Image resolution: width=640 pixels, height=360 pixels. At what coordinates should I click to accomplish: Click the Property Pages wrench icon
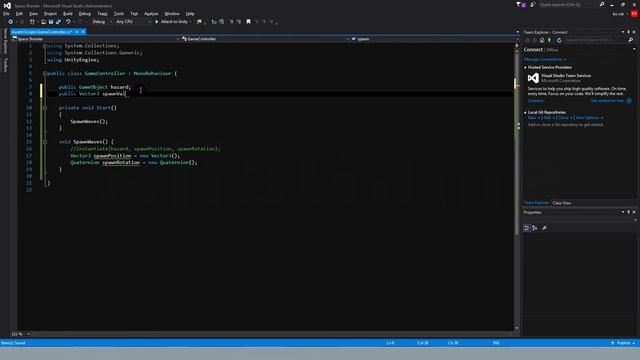click(544, 228)
